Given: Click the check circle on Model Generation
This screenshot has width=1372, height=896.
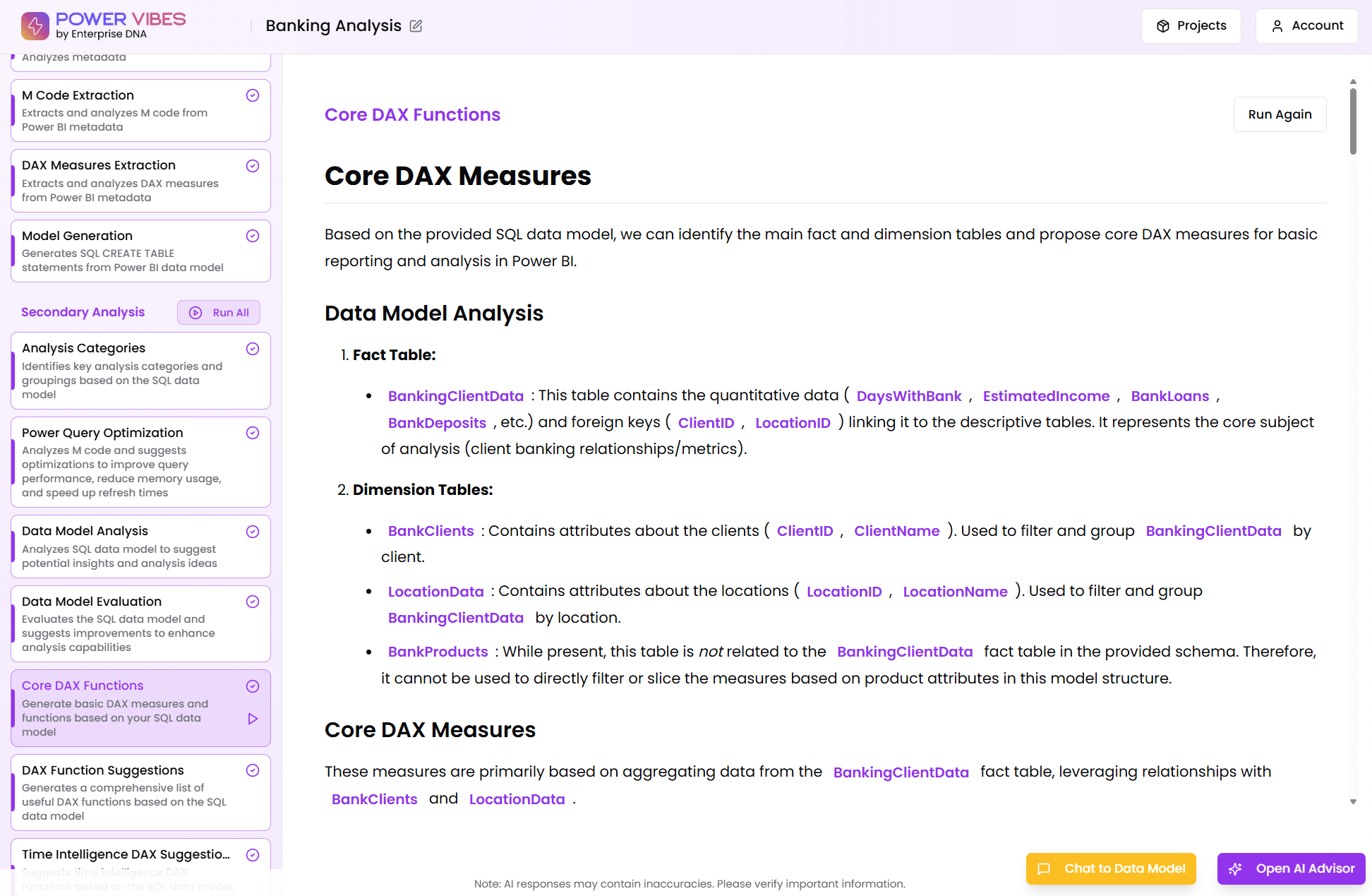Looking at the screenshot, I should pyautogui.click(x=252, y=236).
